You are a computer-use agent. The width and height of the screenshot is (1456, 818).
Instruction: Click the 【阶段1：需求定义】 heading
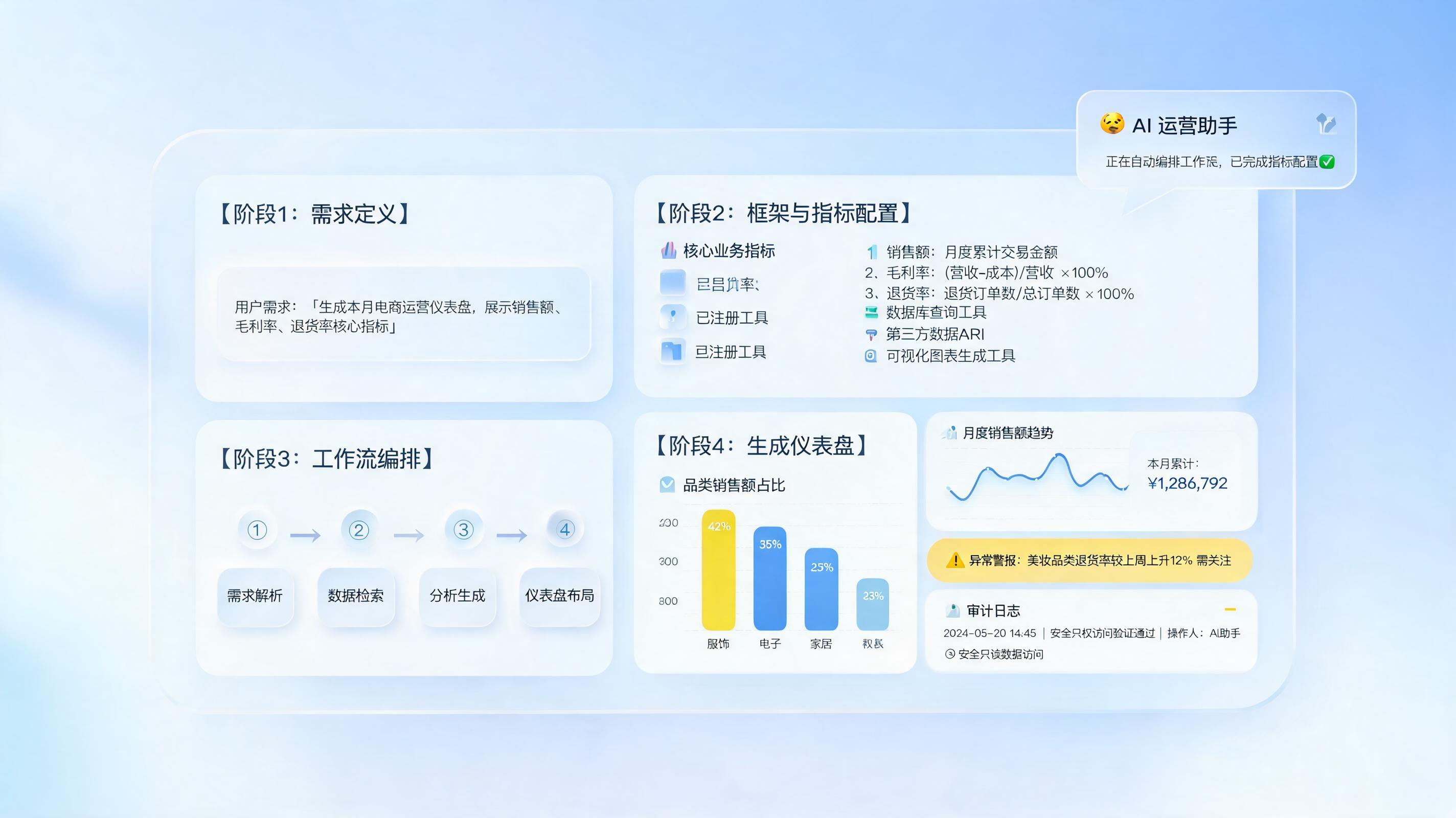tap(314, 214)
